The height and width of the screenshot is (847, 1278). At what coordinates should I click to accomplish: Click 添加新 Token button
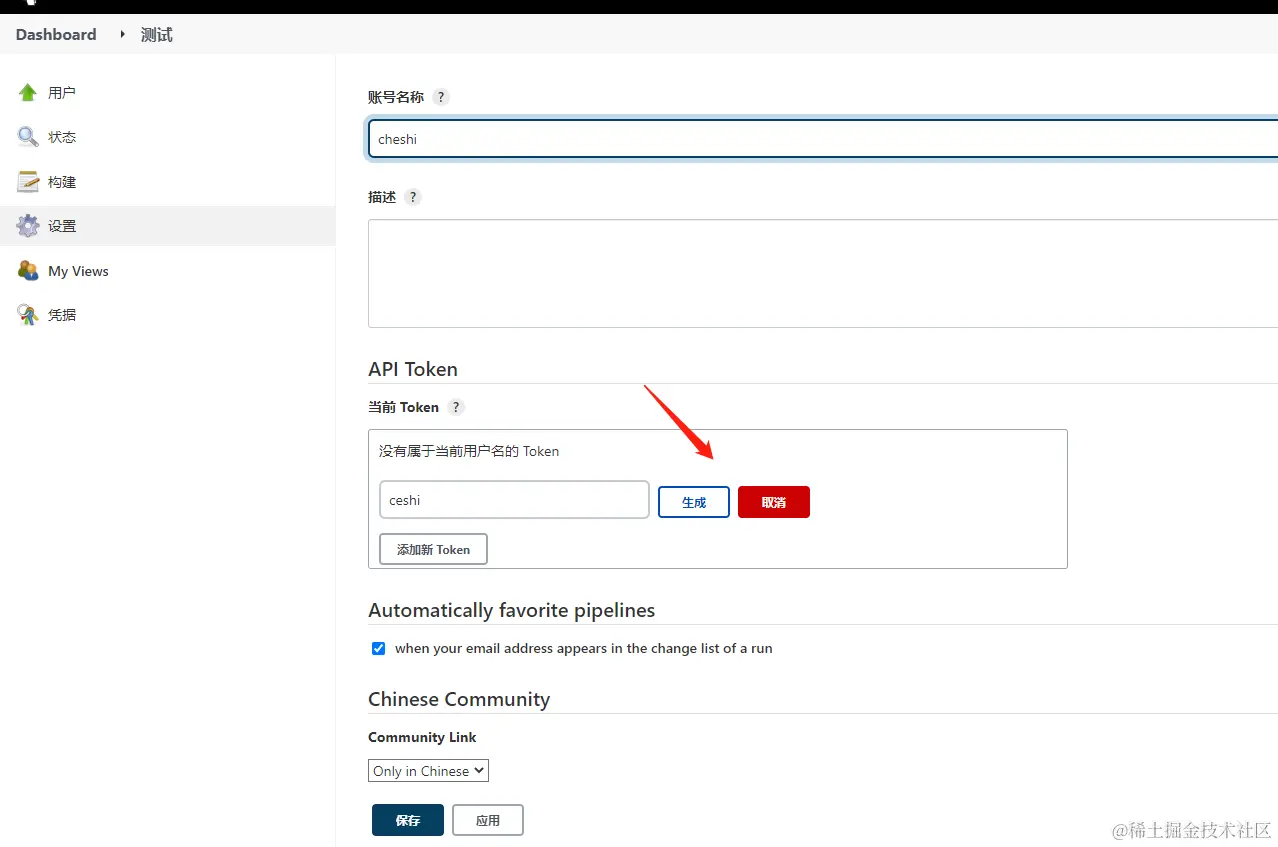[433, 549]
